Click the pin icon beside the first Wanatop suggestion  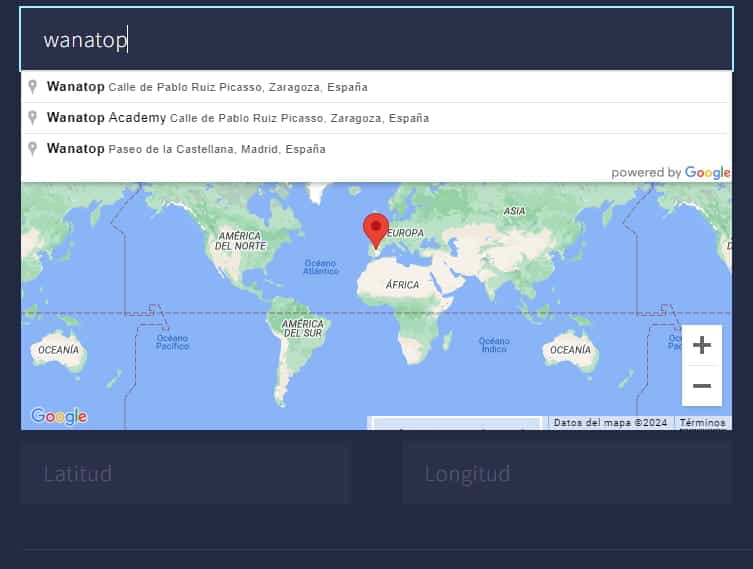pyautogui.click(x=33, y=87)
